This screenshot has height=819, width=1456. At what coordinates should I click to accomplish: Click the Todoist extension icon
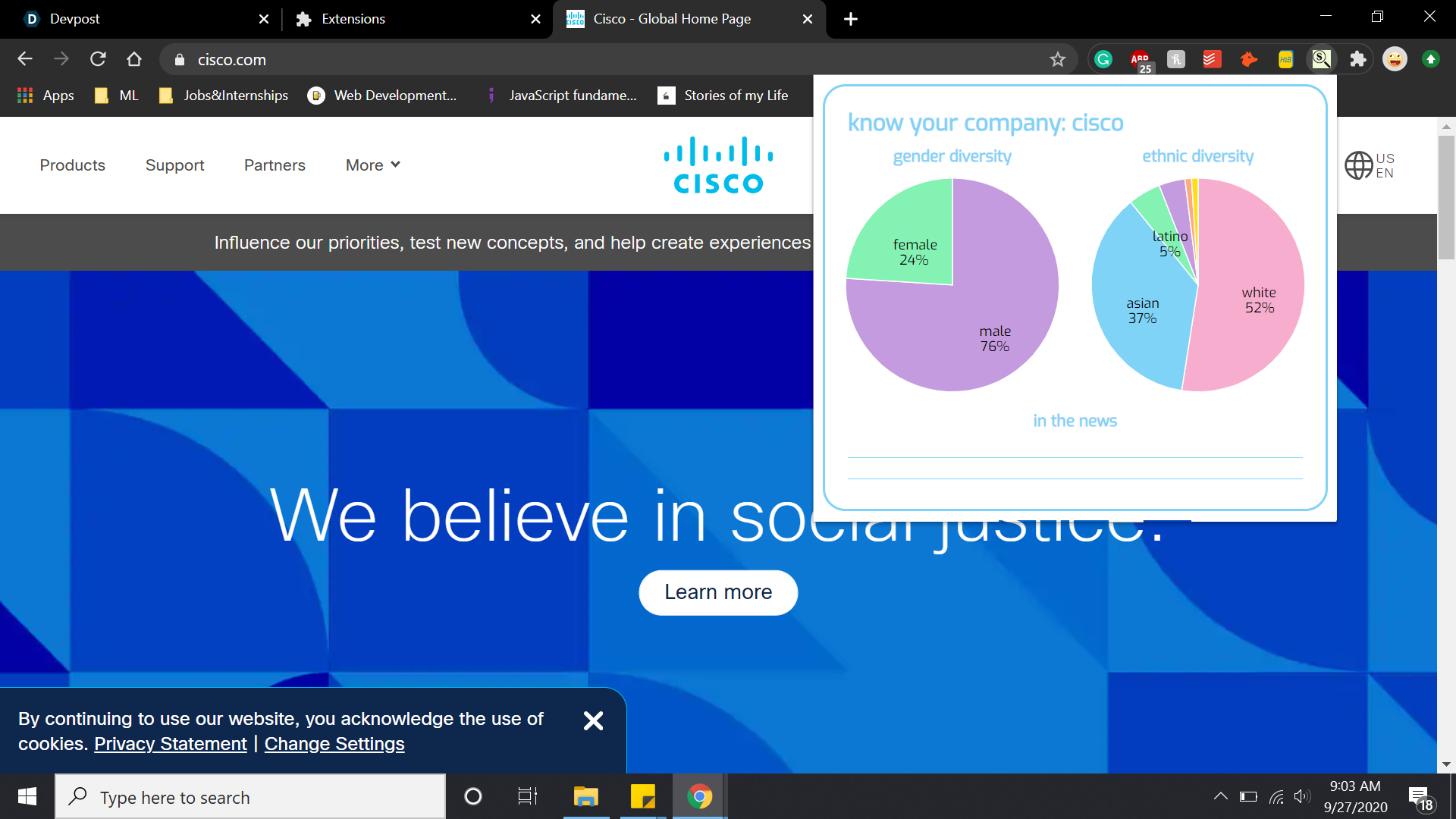[1212, 59]
